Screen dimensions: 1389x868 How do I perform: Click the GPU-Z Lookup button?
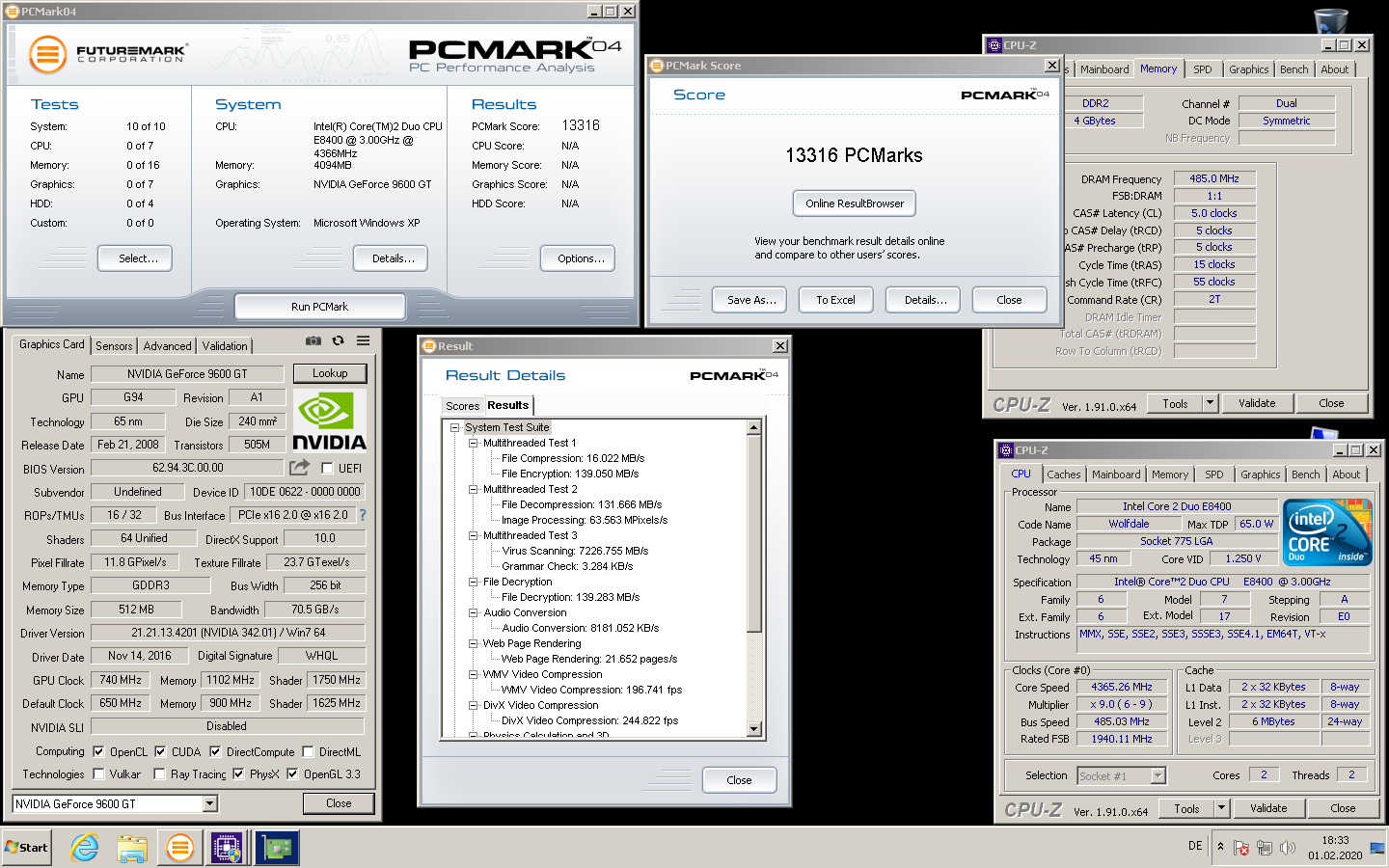(x=330, y=373)
